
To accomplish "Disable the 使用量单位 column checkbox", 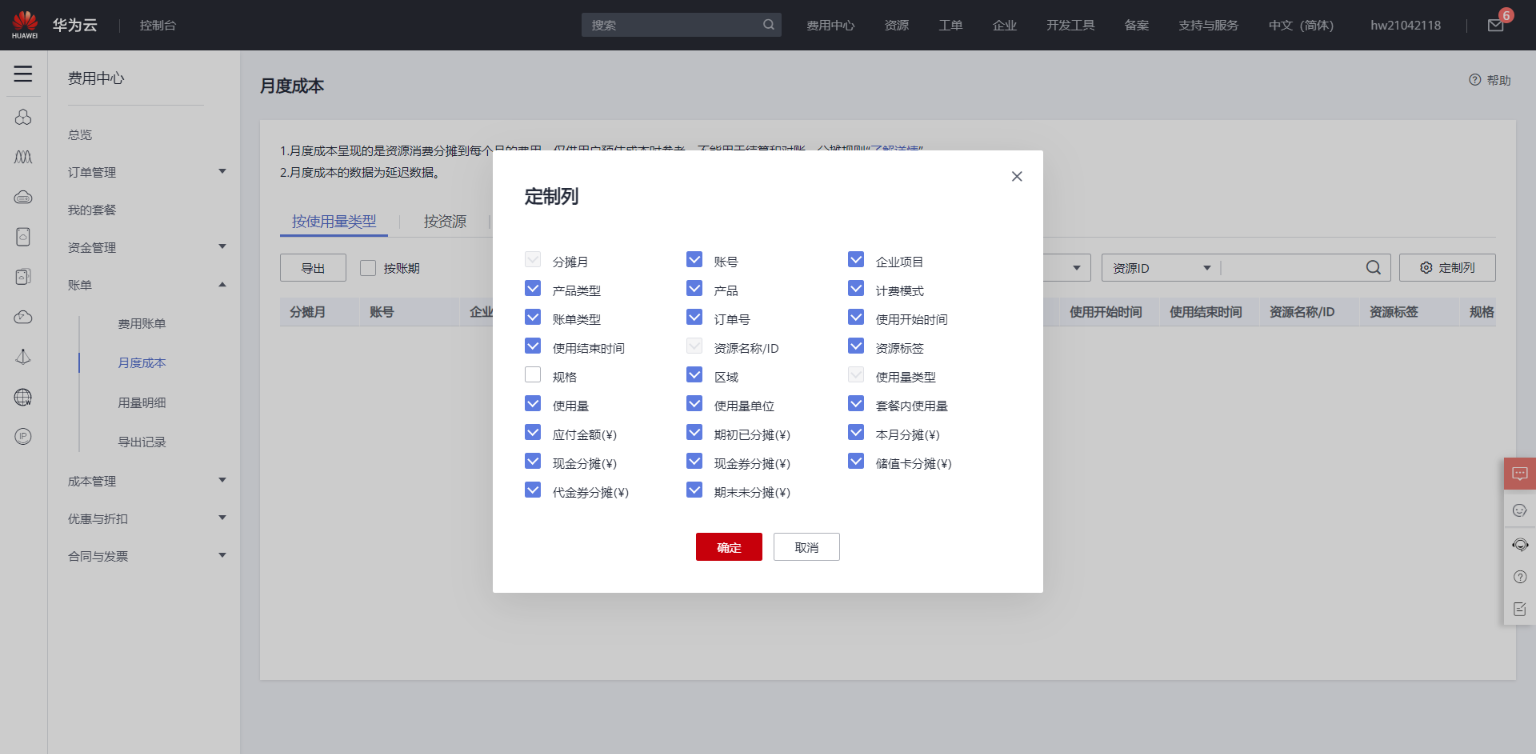I will (x=694, y=404).
